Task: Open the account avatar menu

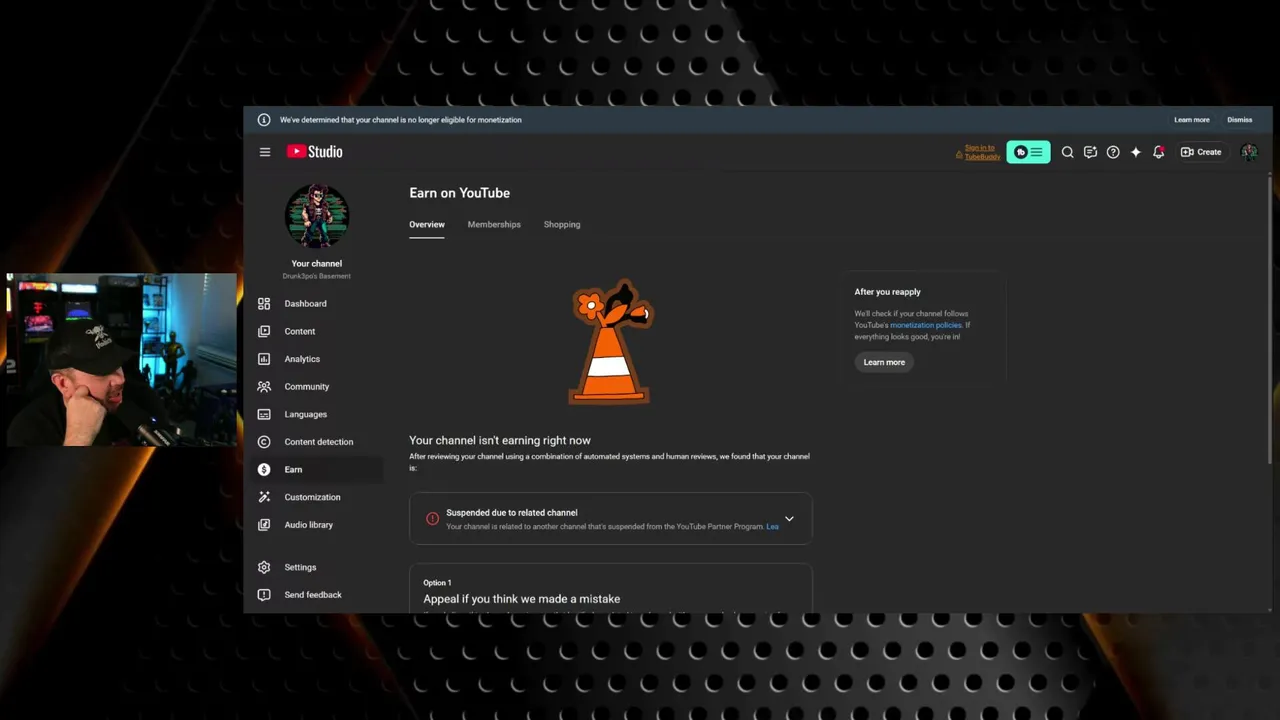Action: 1249,152
